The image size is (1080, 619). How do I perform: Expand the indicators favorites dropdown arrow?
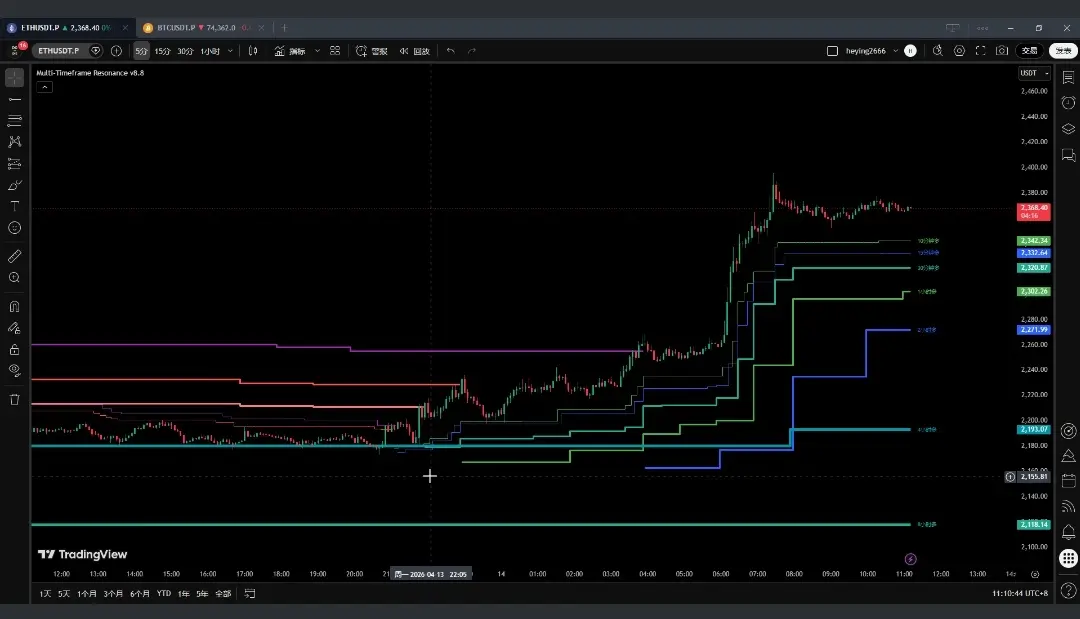click(x=318, y=51)
